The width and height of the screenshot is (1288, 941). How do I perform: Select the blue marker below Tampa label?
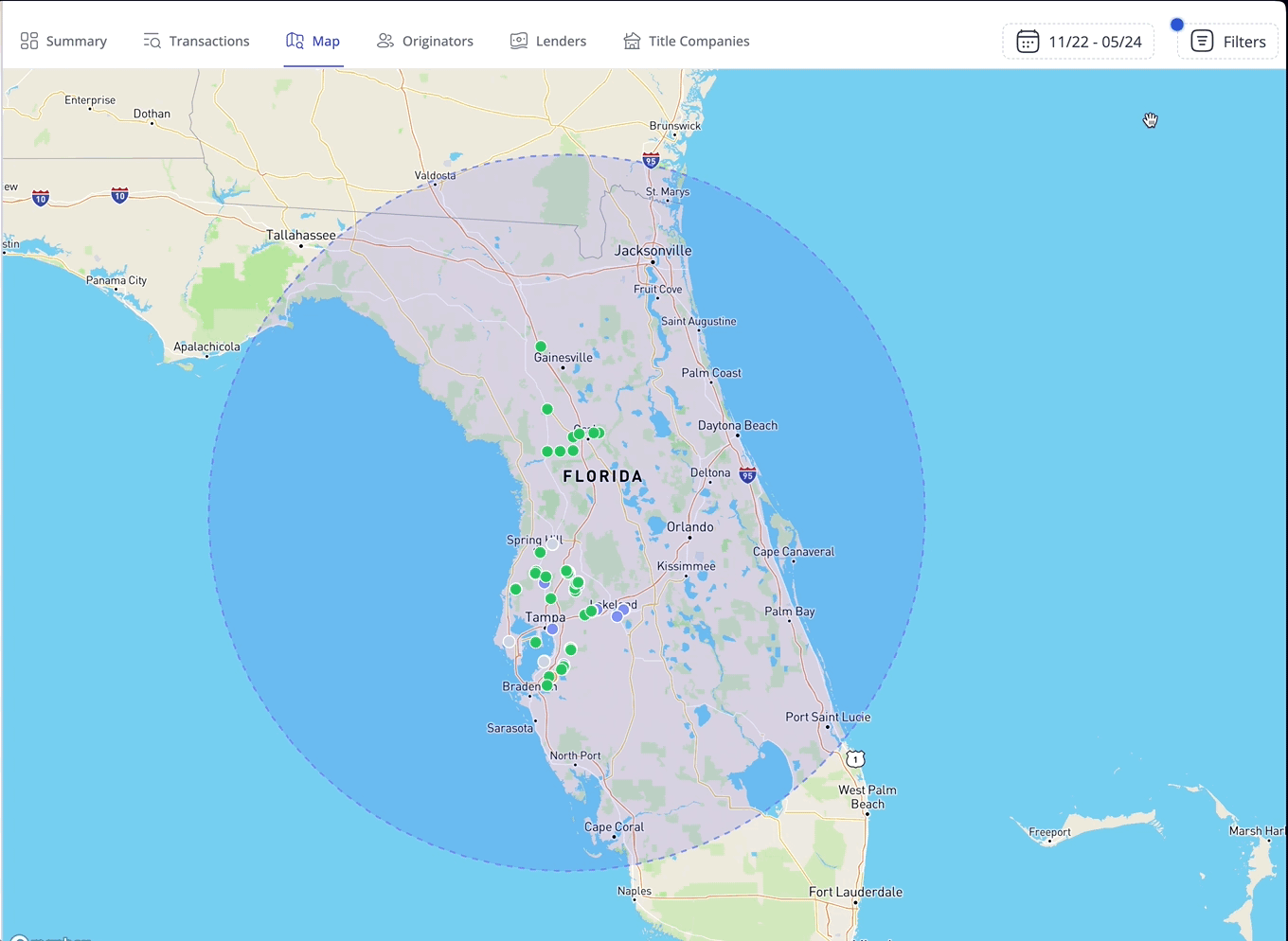pyautogui.click(x=552, y=630)
